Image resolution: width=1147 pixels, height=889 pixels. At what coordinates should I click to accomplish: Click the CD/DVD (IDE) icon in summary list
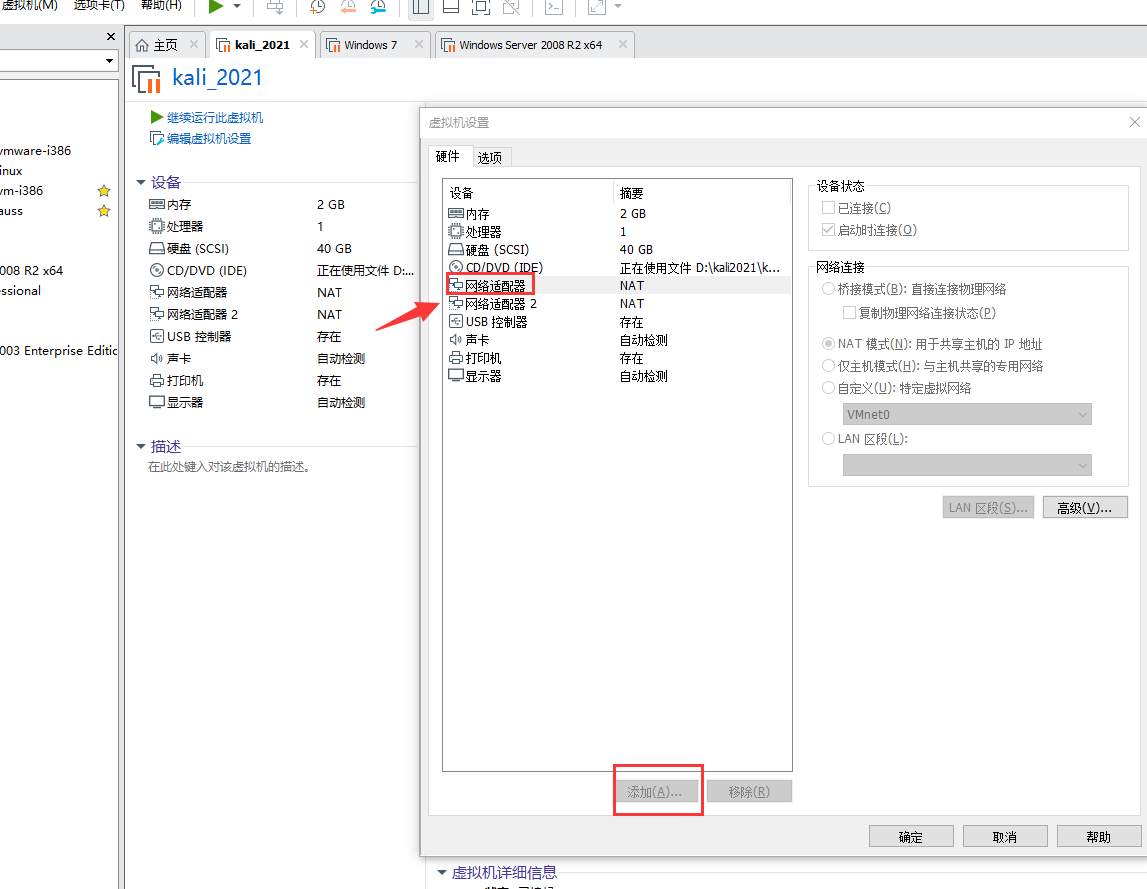[x=157, y=271]
